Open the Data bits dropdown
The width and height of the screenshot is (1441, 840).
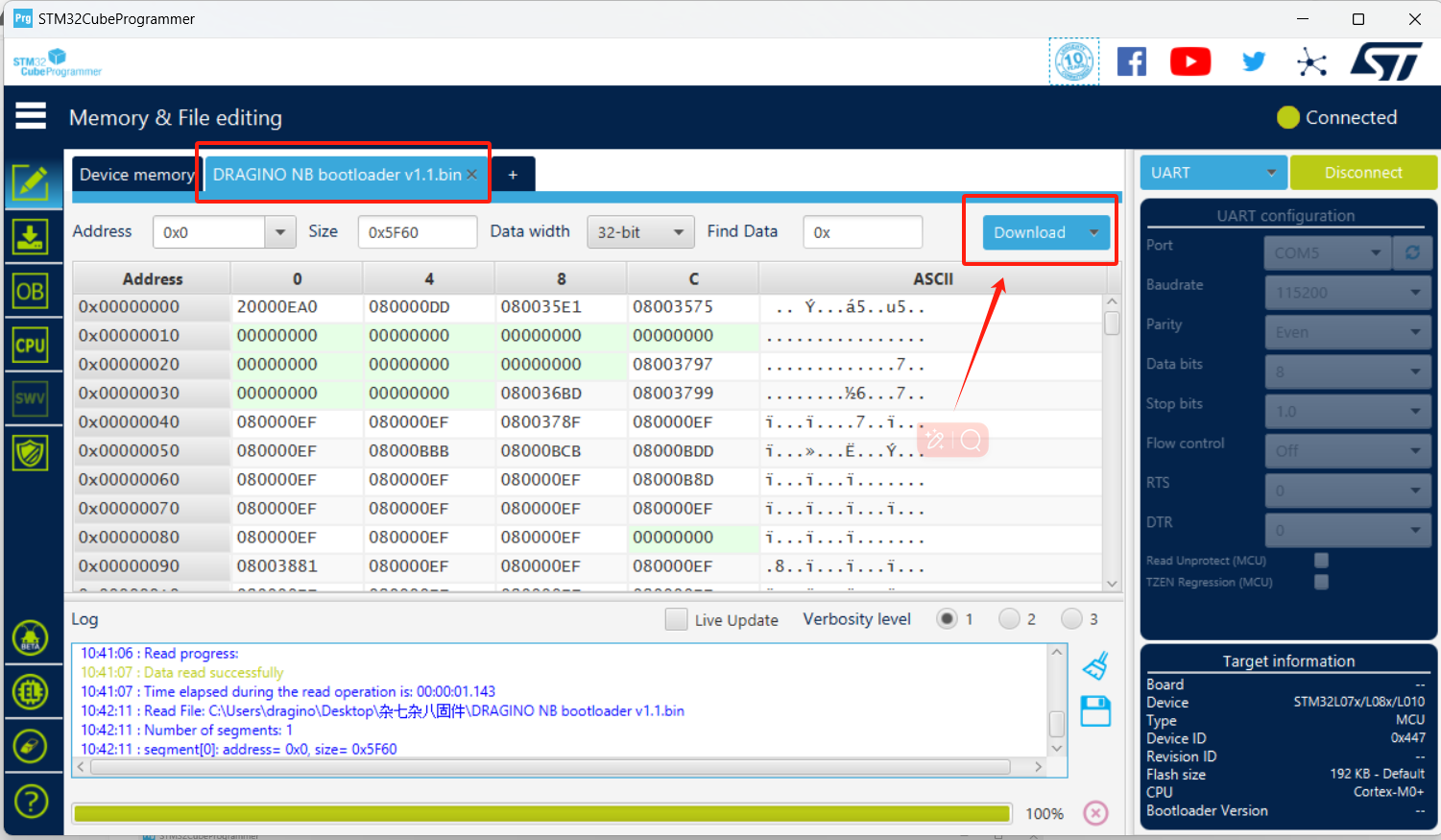click(x=1348, y=372)
